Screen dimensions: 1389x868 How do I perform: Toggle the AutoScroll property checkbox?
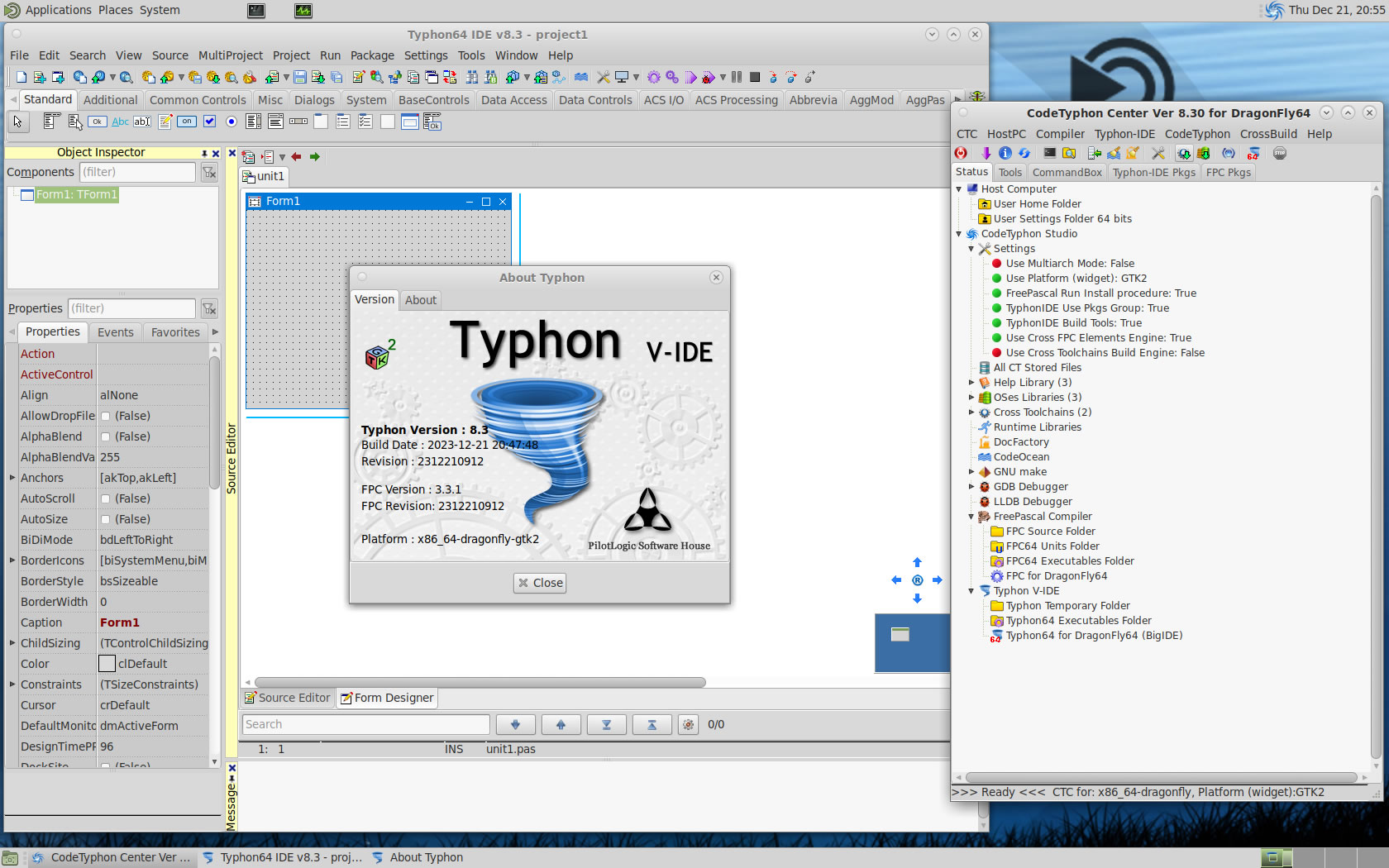105,498
